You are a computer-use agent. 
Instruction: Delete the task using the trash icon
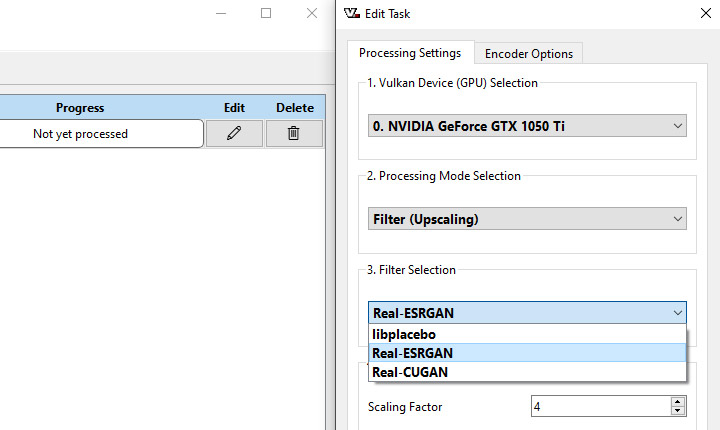click(x=294, y=134)
